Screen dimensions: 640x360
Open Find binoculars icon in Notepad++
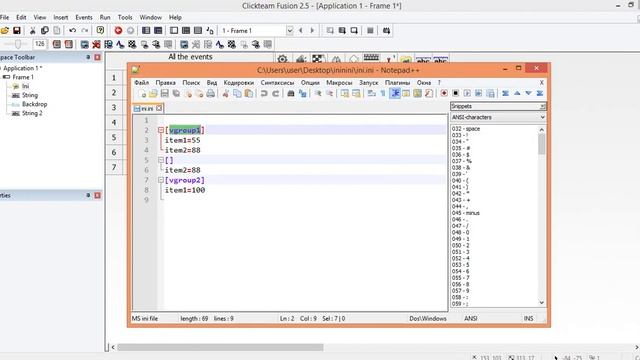coord(291,94)
